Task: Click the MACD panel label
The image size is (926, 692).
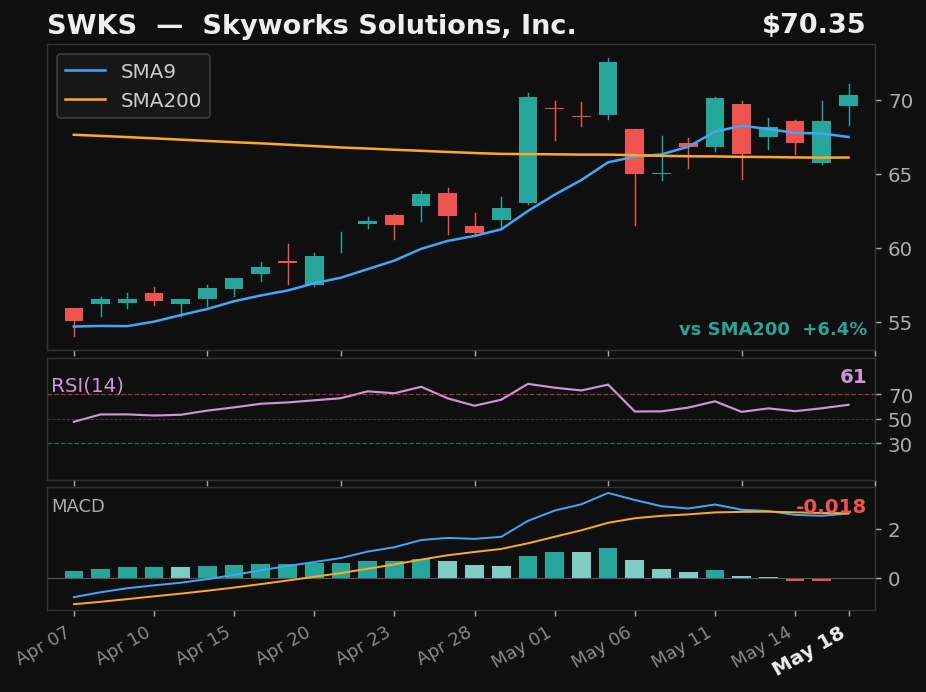Action: point(78,506)
